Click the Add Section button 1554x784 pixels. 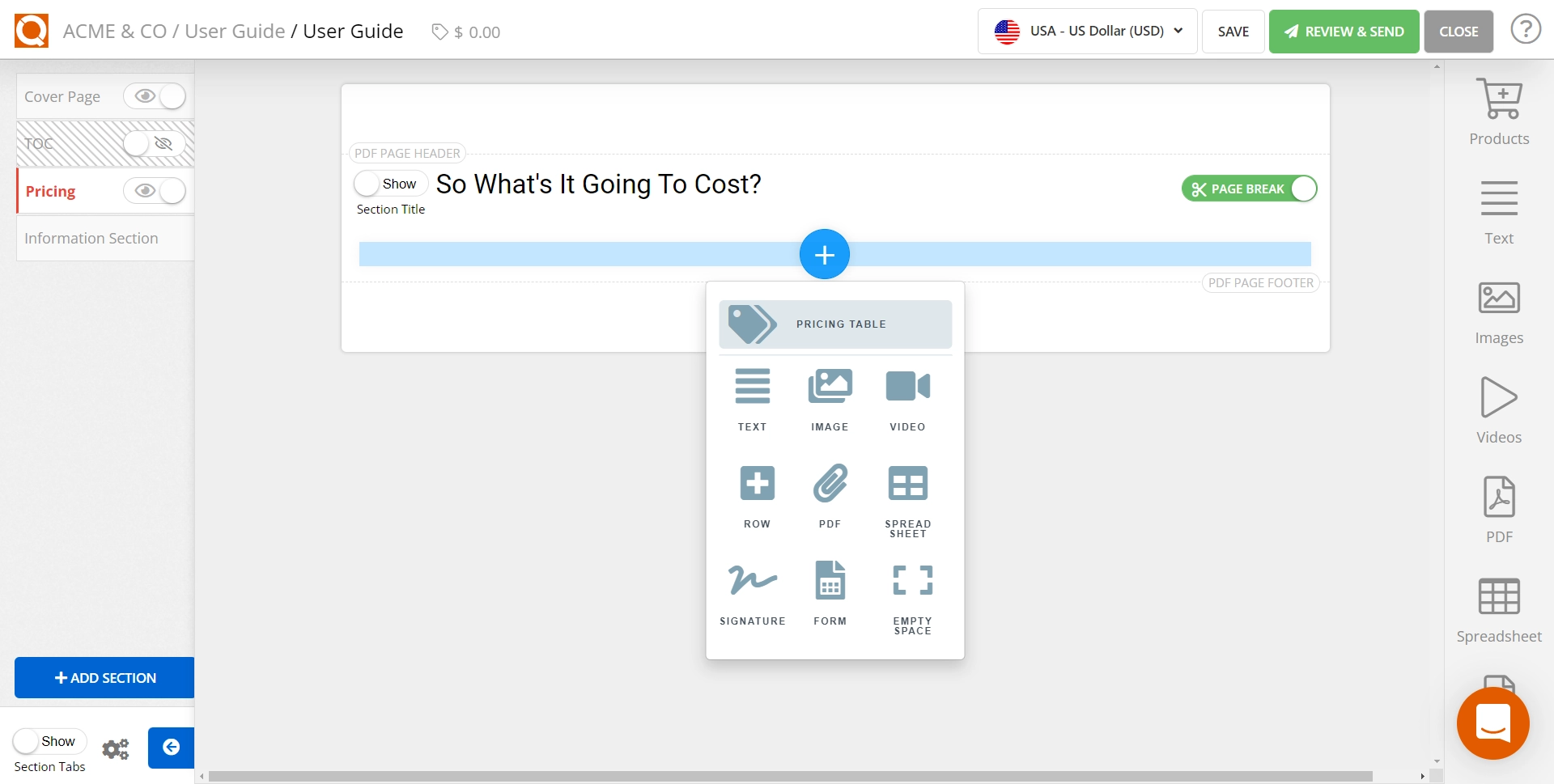click(105, 678)
